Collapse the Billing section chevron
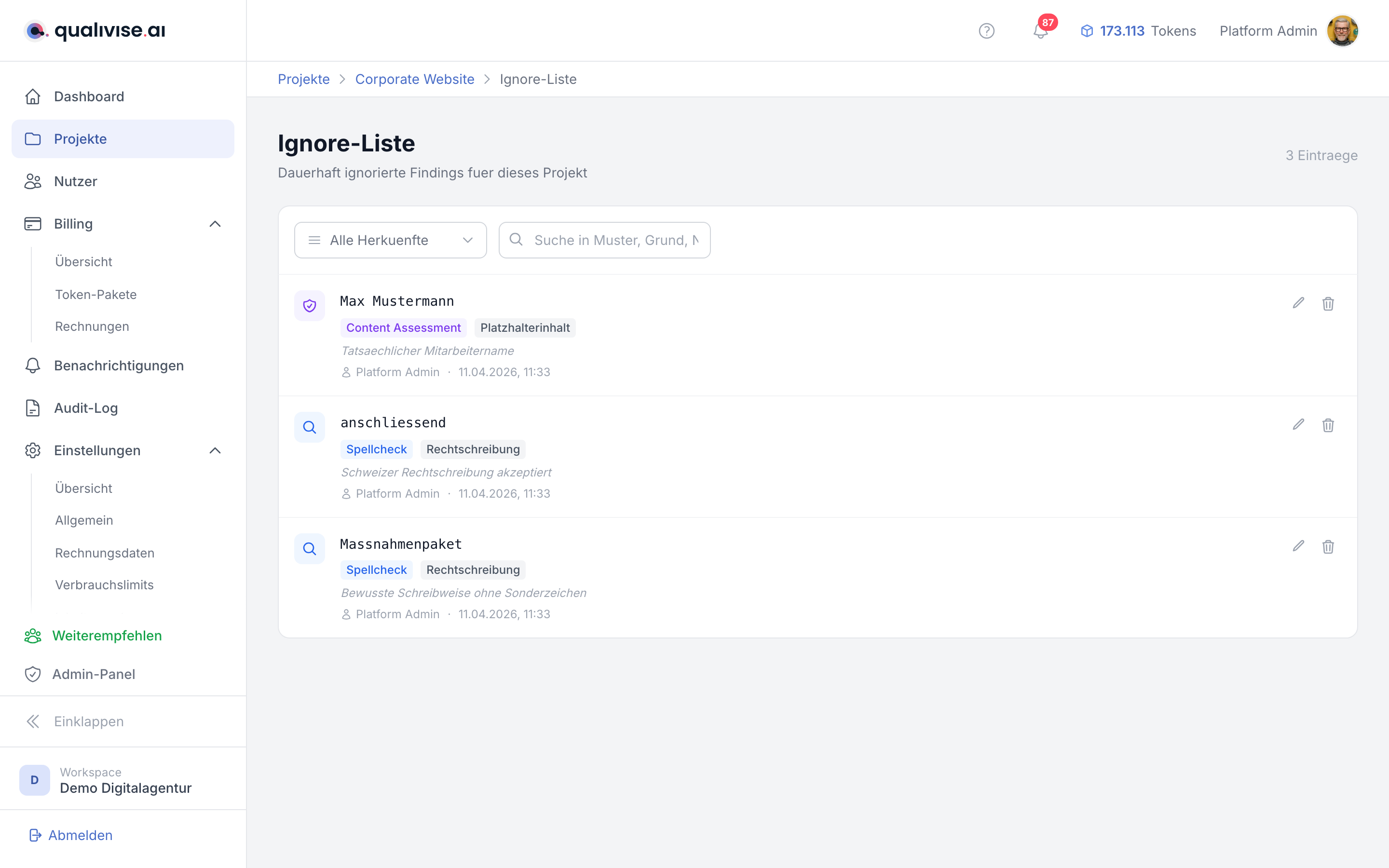The height and width of the screenshot is (868, 1389). point(215,224)
